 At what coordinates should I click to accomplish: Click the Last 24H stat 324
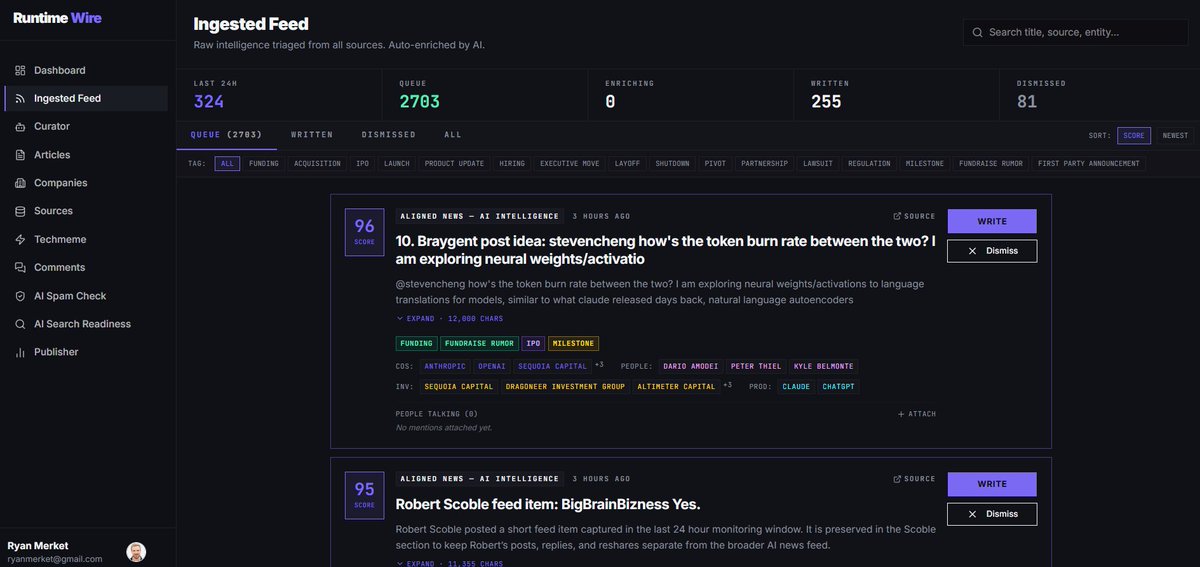tap(209, 102)
